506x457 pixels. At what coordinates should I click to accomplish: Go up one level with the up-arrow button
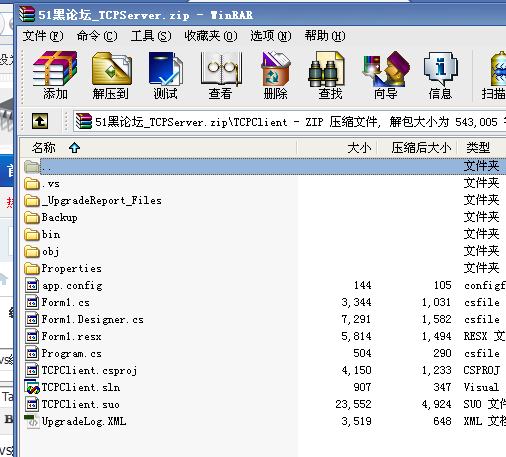[40, 121]
